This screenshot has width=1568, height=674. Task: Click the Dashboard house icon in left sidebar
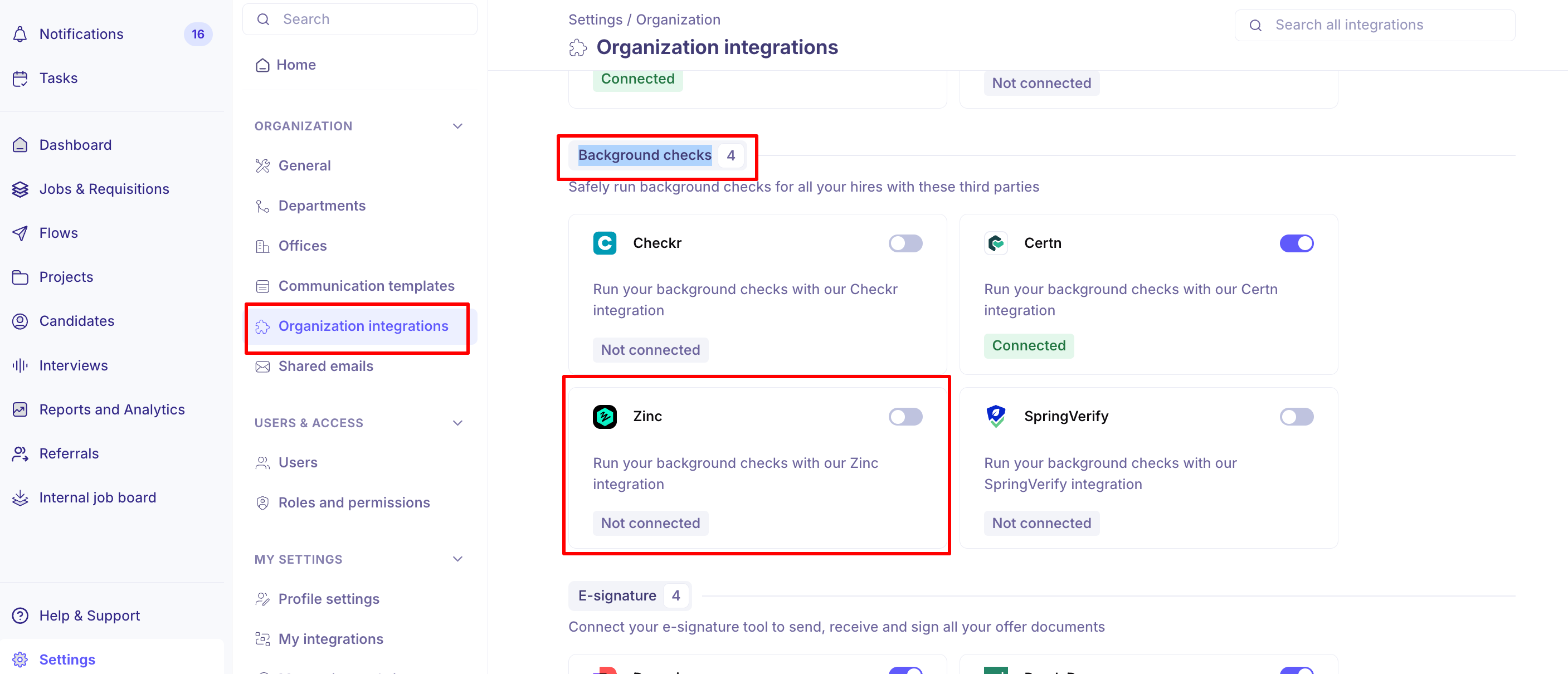click(20, 145)
